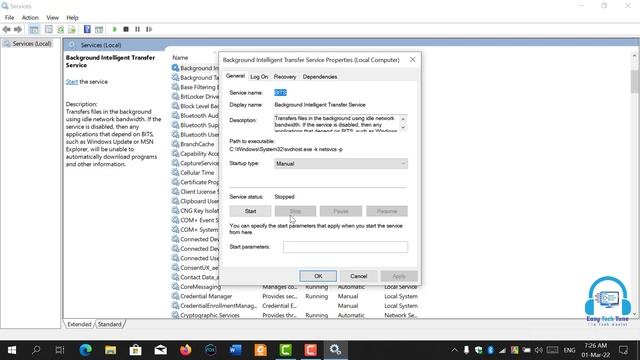
Task: Open Word from the taskbar
Action: (x=236, y=350)
